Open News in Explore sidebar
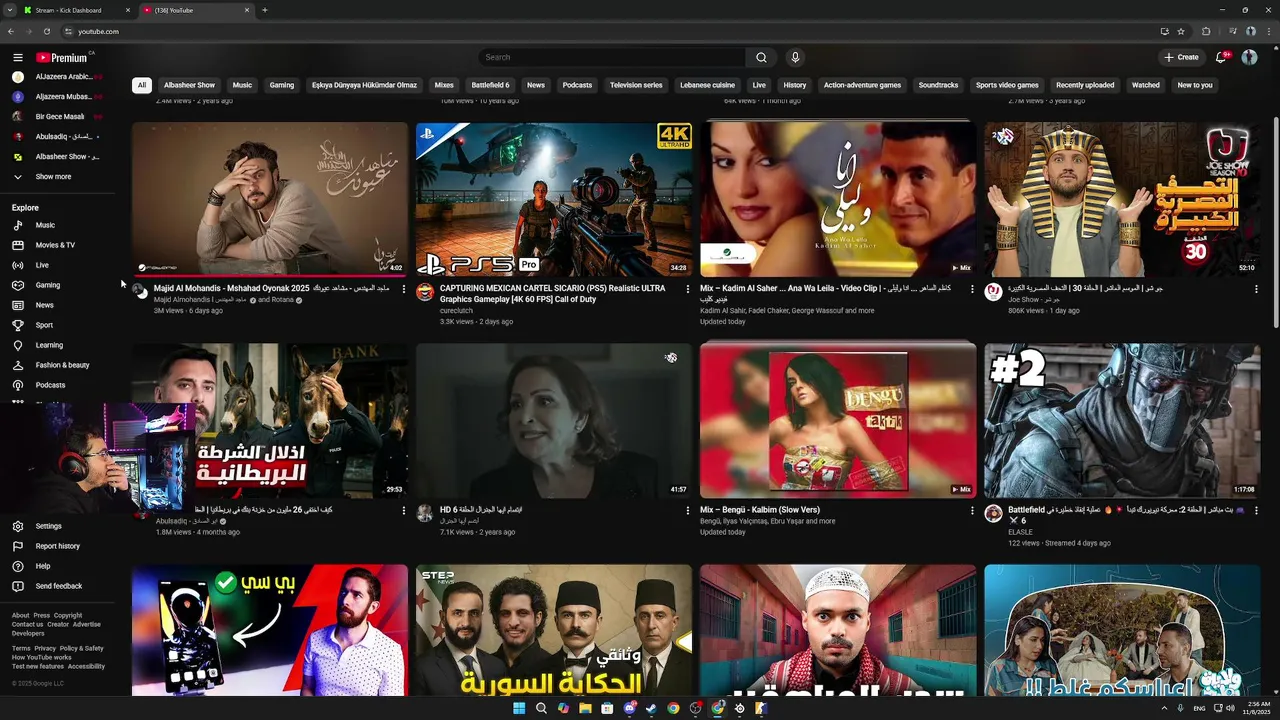Screen dimensions: 1280x720 pos(44,305)
